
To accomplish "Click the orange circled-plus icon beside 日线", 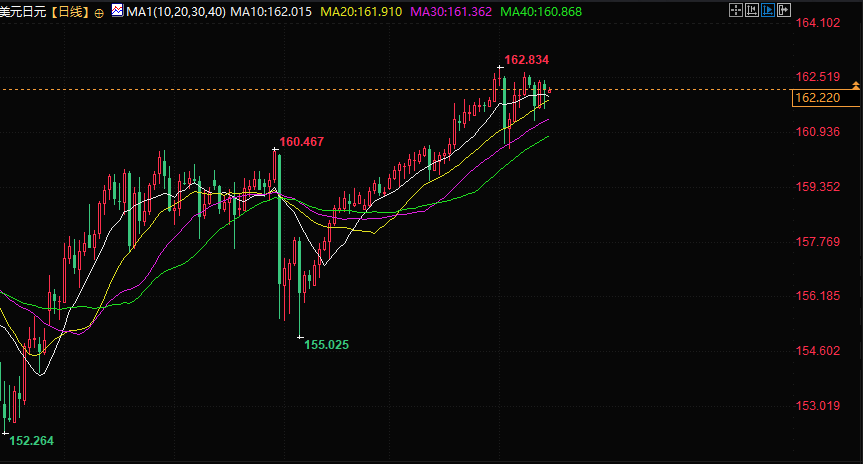I will (99, 13).
